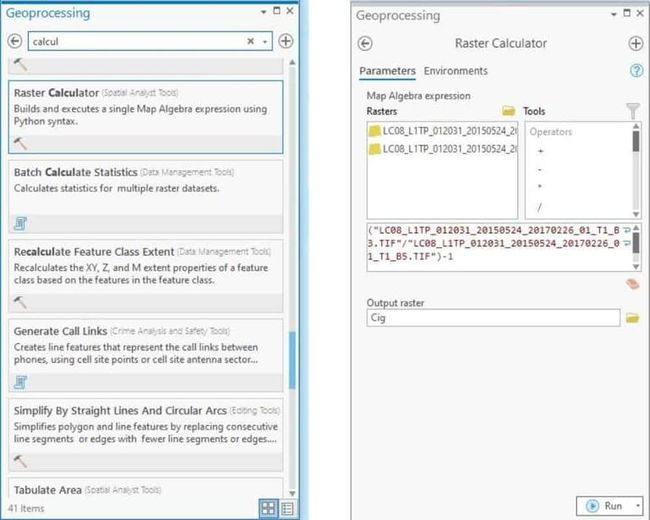Open Simplify By Straight Lines And Circular Arcs
This screenshot has height=520, width=650.
click(x=146, y=435)
